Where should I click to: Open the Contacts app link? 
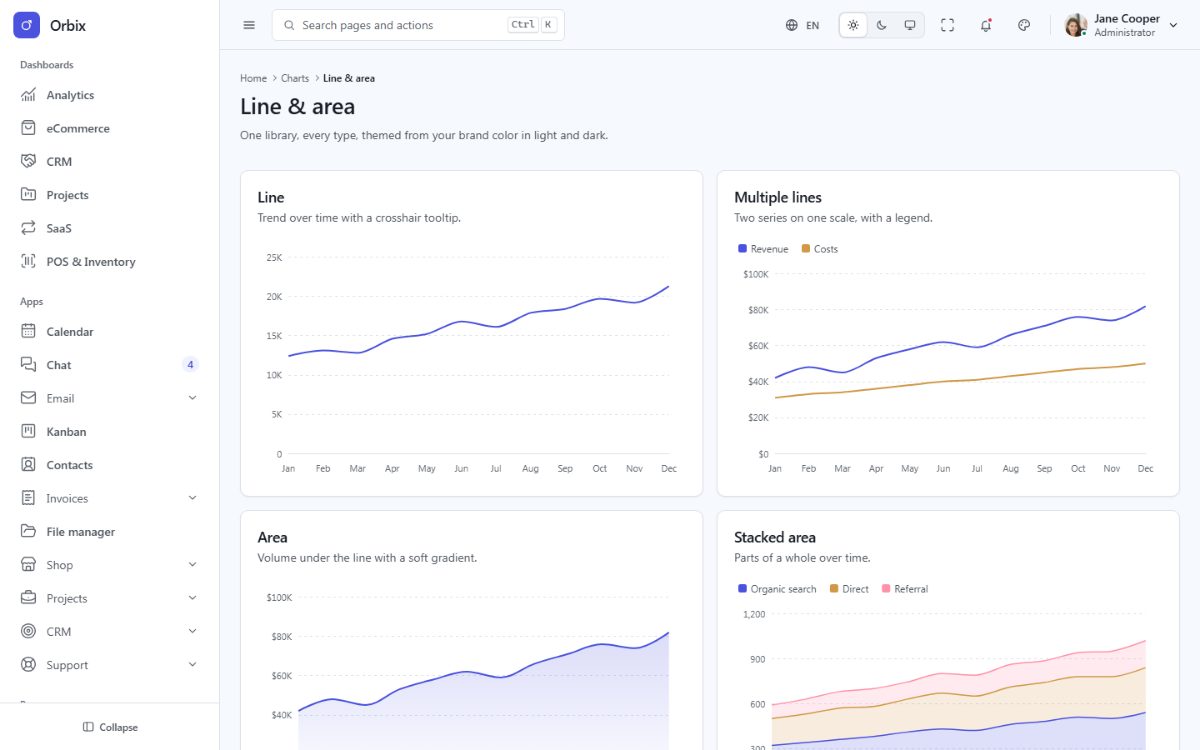[x=109, y=465]
